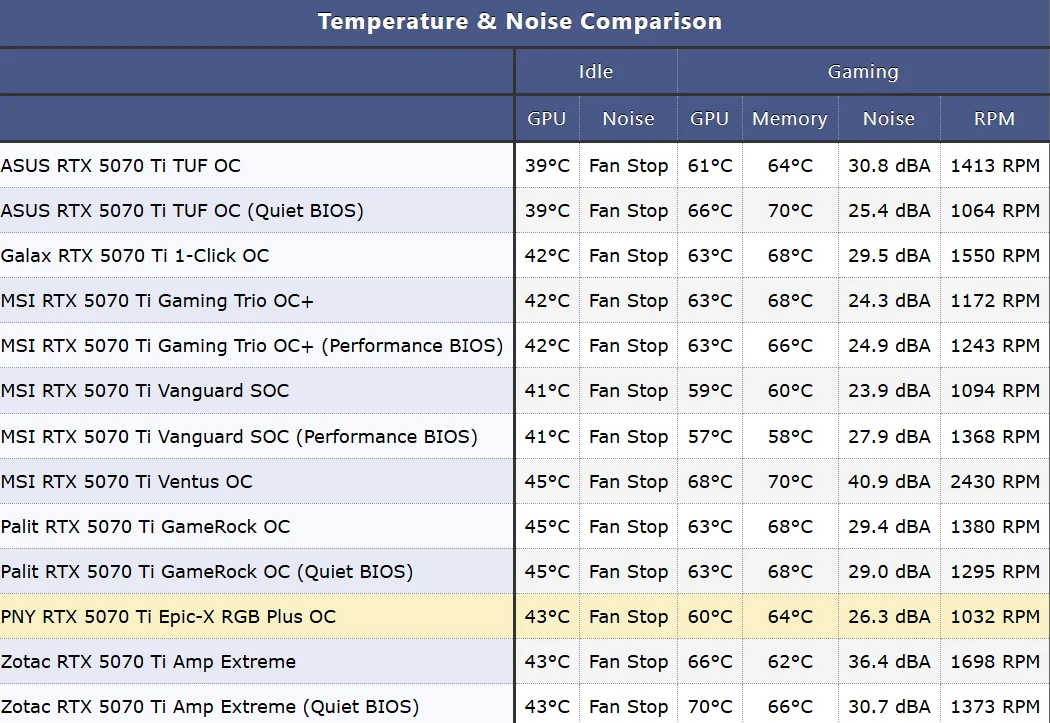
Task: Click the Gaming column group header
Action: tap(863, 72)
